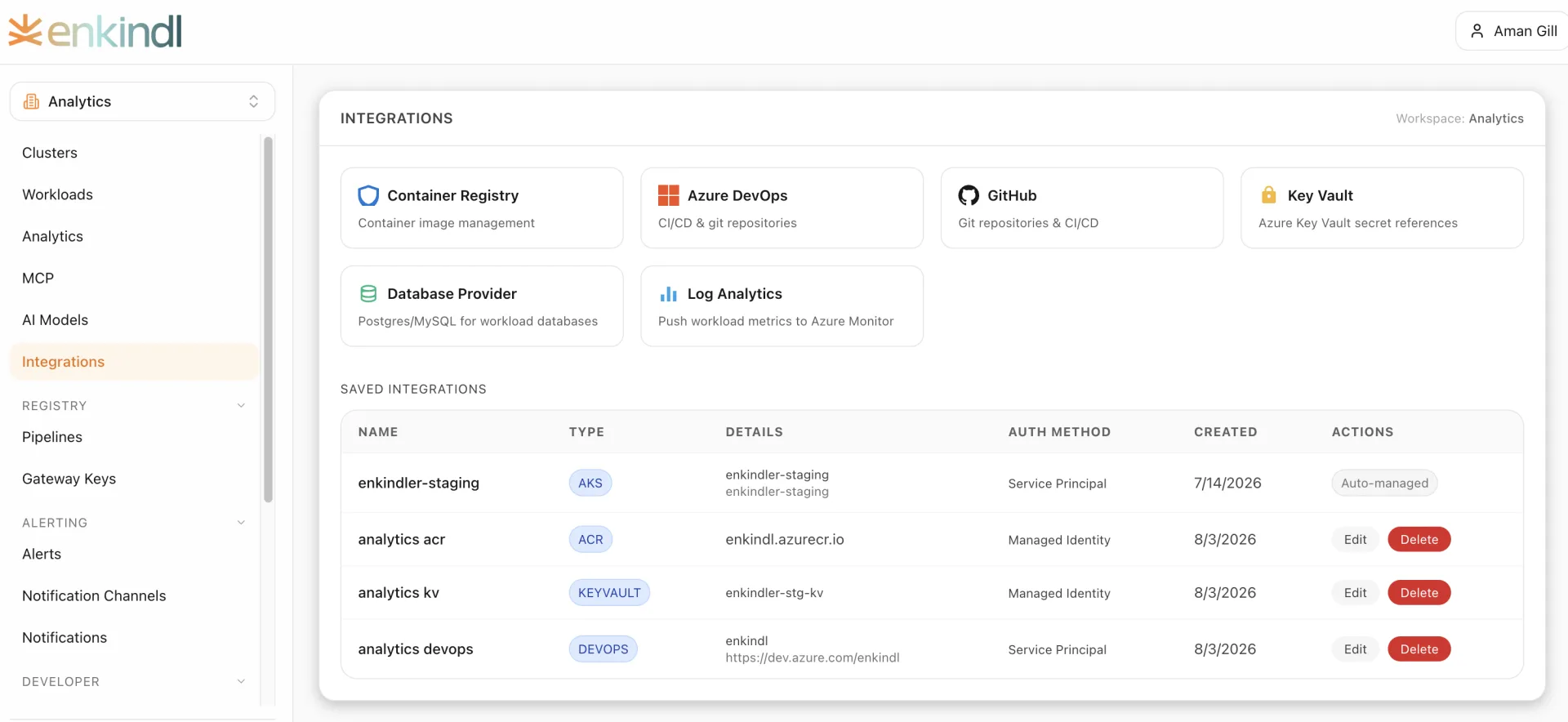Delete the analytics kv integration
The height and width of the screenshot is (722, 1568).
coord(1419,592)
